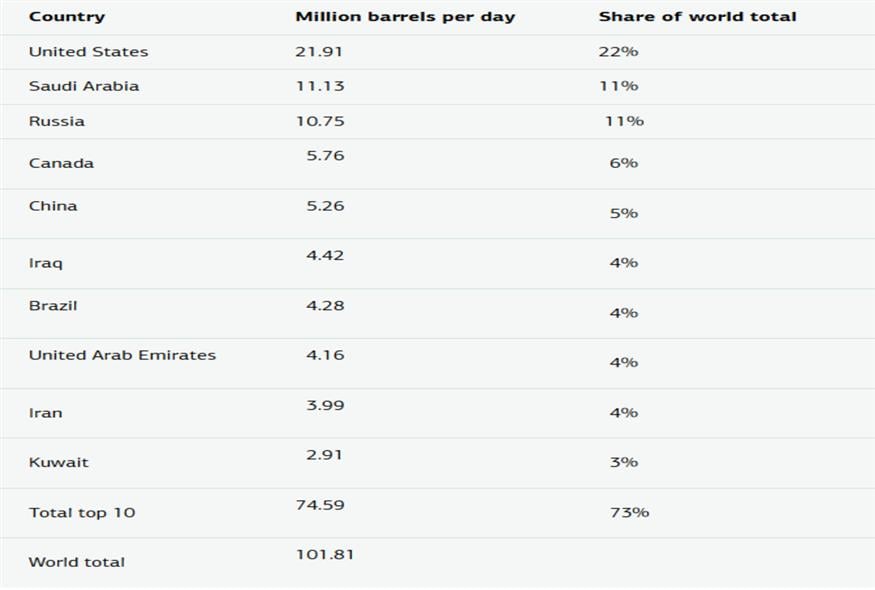Click on Canada in the table
Screen dimensions: 875x590
tap(61, 163)
